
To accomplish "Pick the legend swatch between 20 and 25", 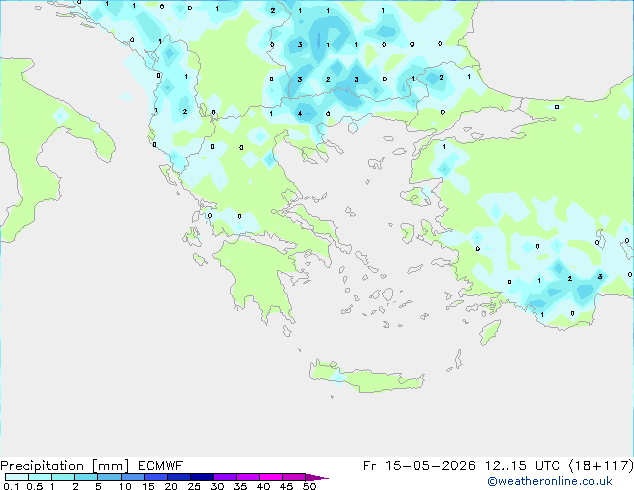I will pos(179,477).
